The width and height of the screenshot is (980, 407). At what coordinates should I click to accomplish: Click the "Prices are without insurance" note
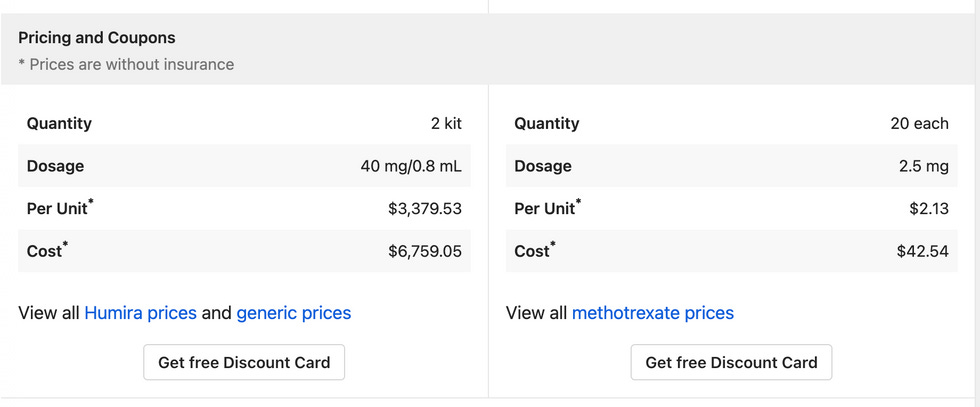click(126, 64)
